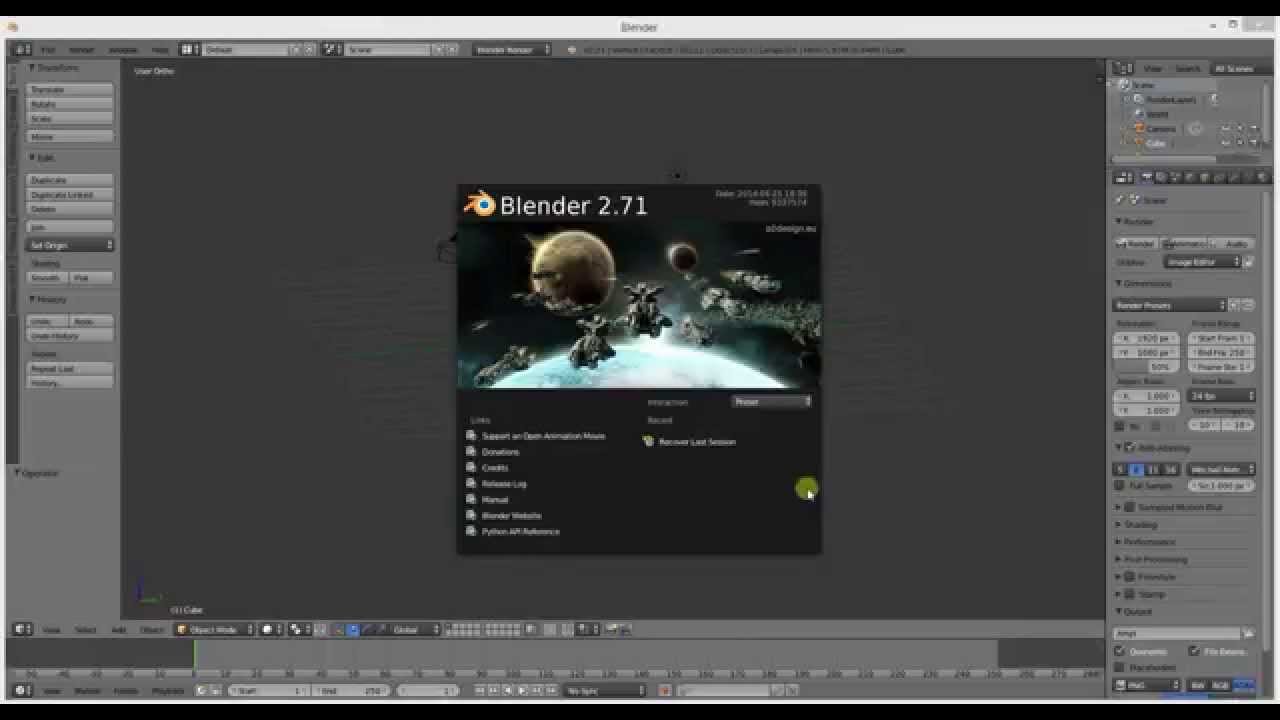The width and height of the screenshot is (1280, 720).
Task: Open the Release Log link
Action: coord(504,484)
